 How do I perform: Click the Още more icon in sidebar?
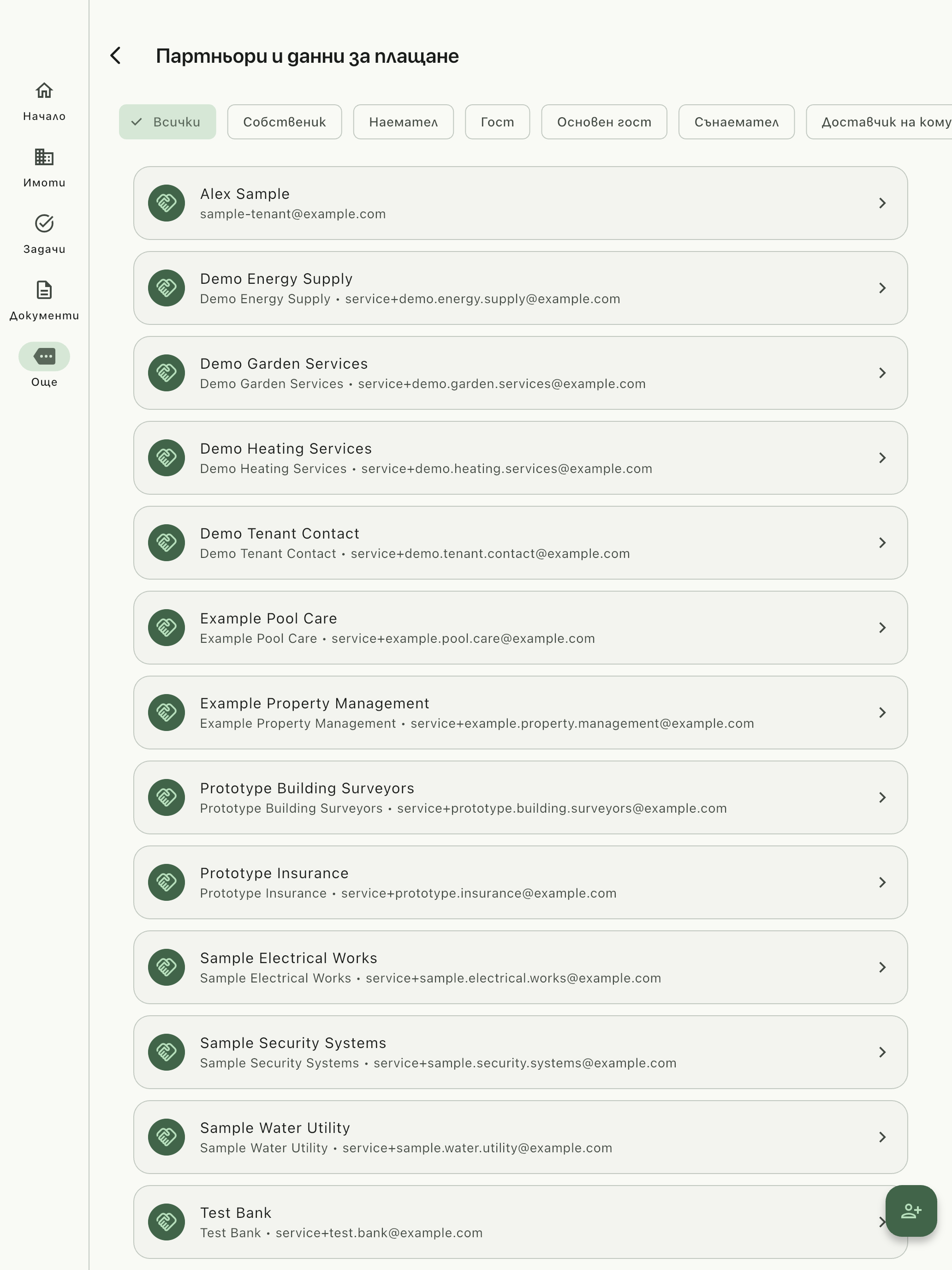(x=44, y=356)
